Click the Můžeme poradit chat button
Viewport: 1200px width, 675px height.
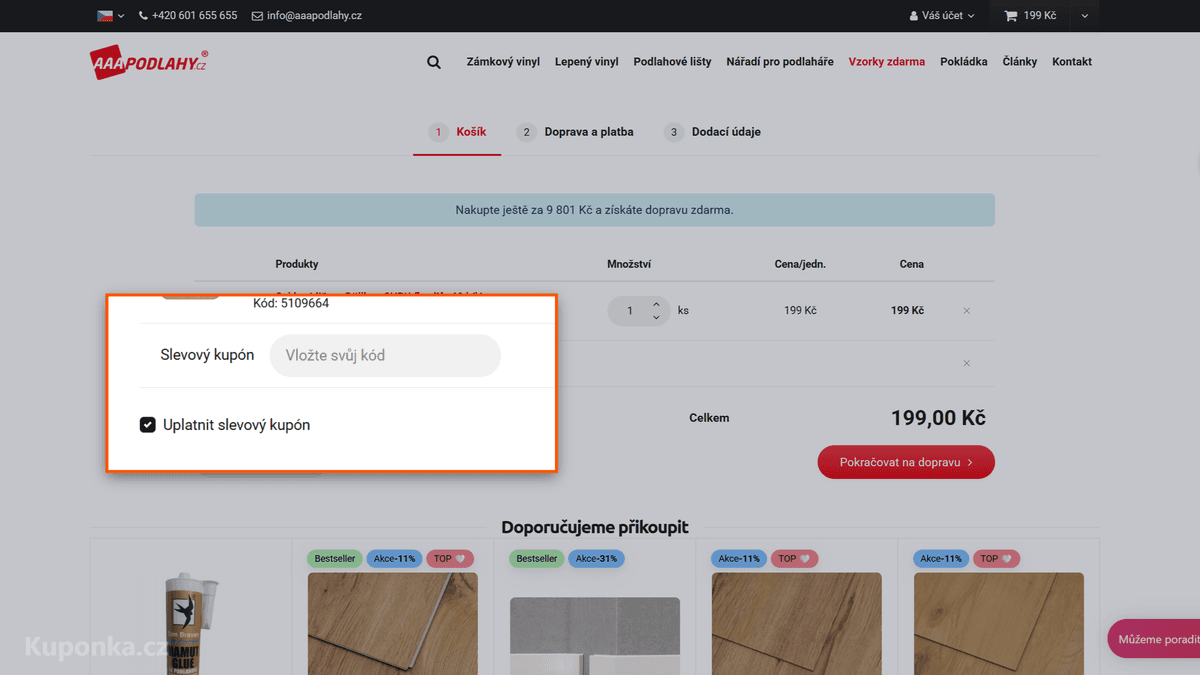tap(1154, 639)
